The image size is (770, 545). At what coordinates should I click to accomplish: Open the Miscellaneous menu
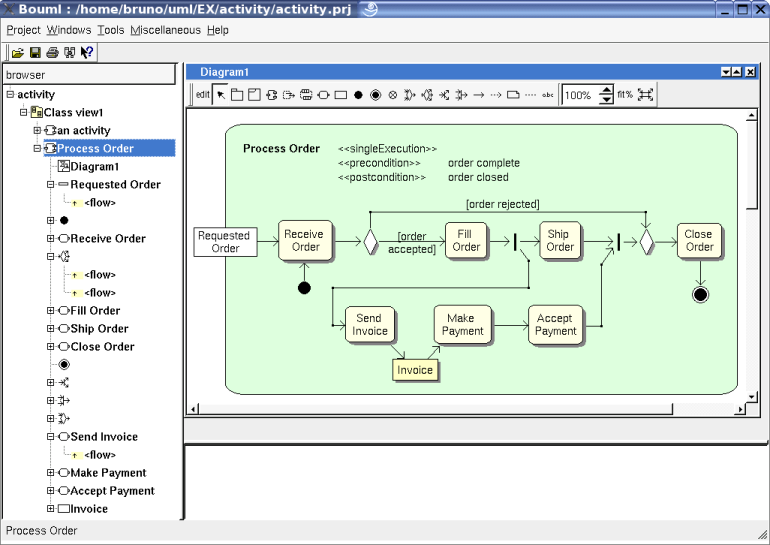tap(165, 30)
